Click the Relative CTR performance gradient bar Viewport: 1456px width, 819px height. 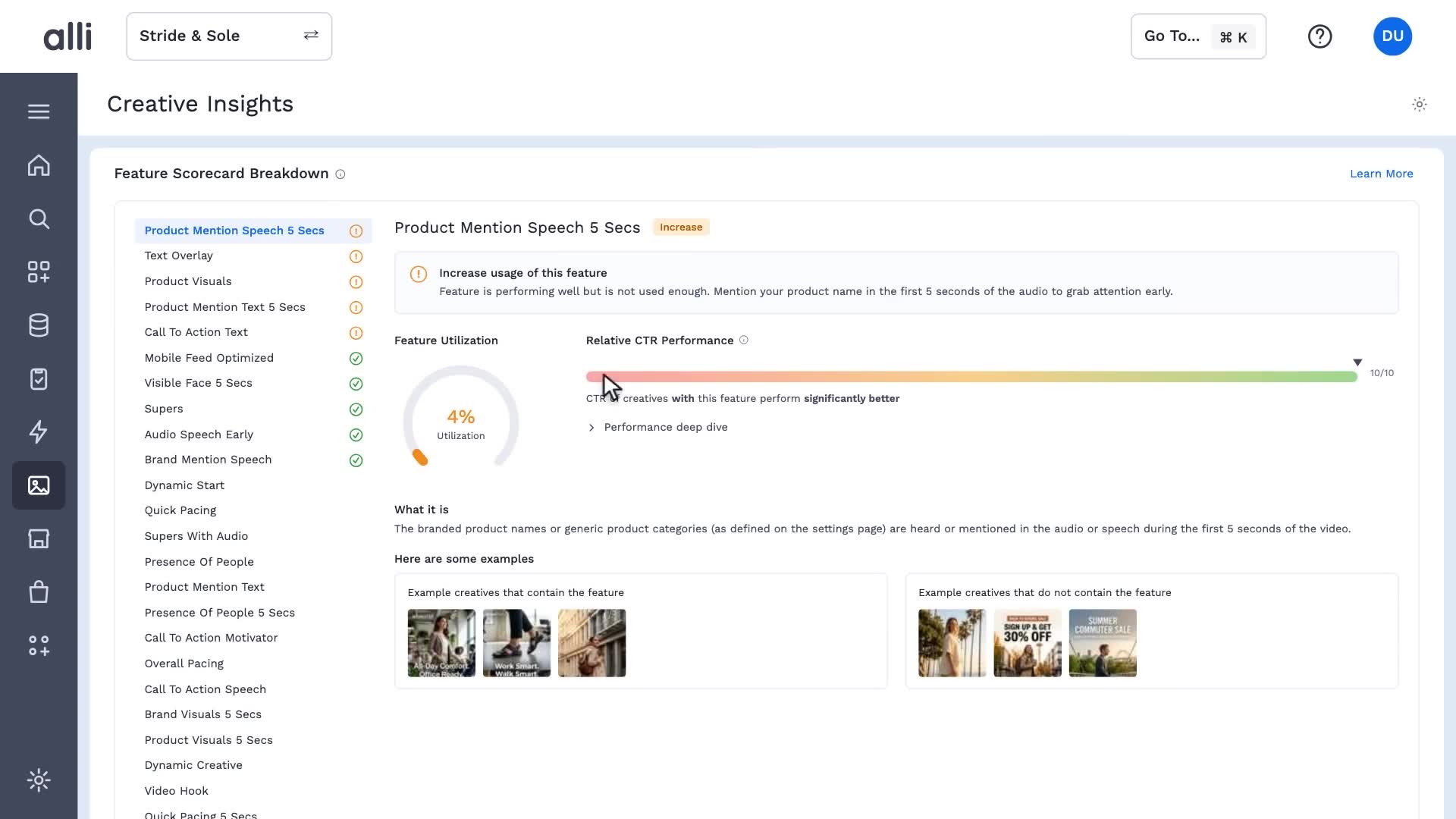[971, 377]
